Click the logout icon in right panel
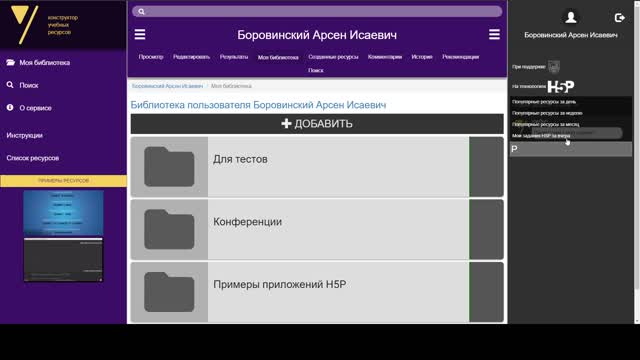The image size is (640, 360). 620,18
